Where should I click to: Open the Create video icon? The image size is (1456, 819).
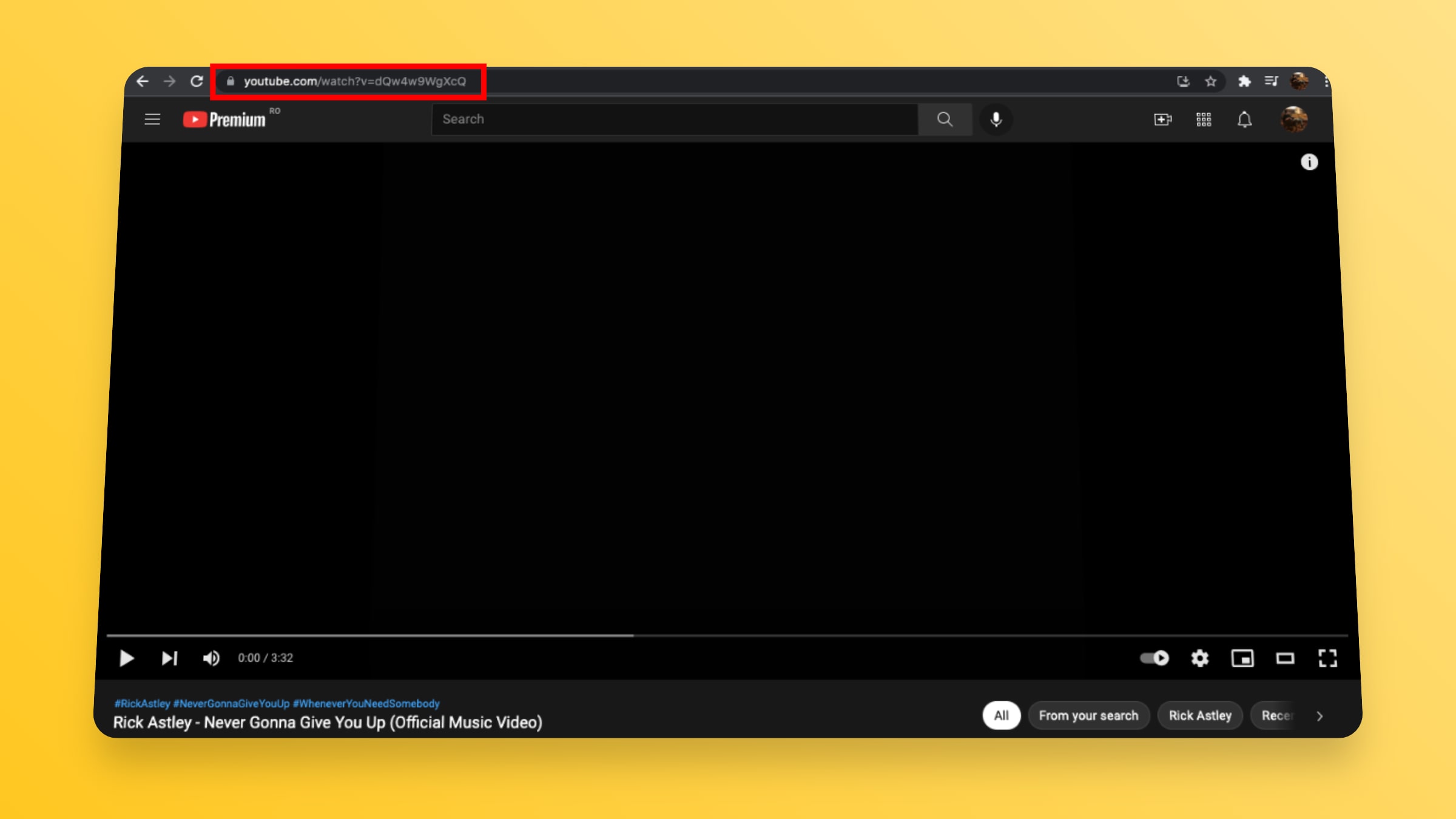pyautogui.click(x=1162, y=120)
